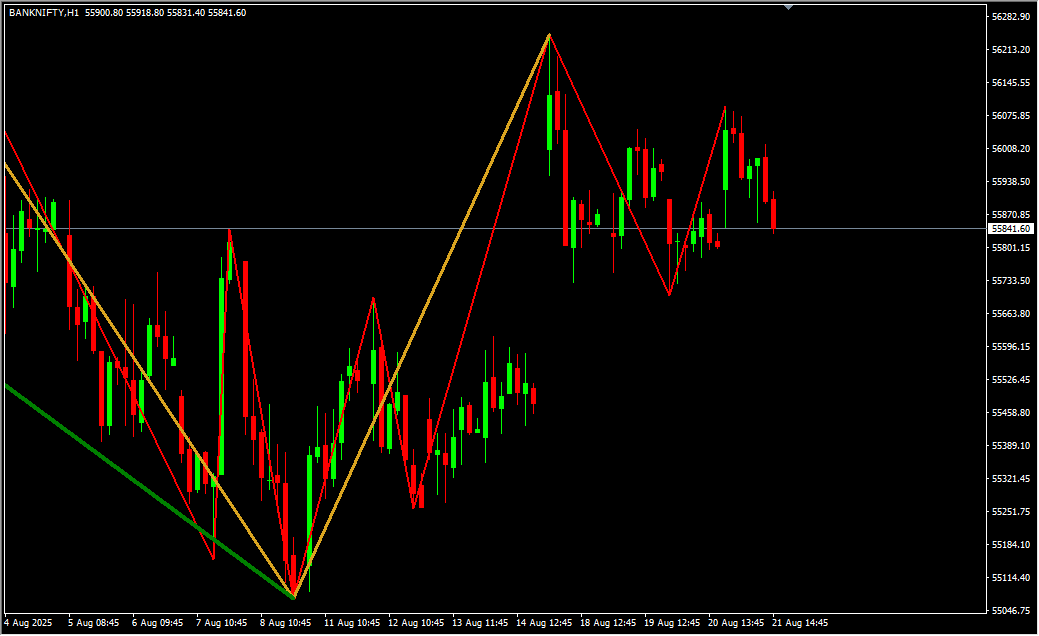
Task: Click the 19 Aug zigzag low near 55733
Action: coord(669,295)
